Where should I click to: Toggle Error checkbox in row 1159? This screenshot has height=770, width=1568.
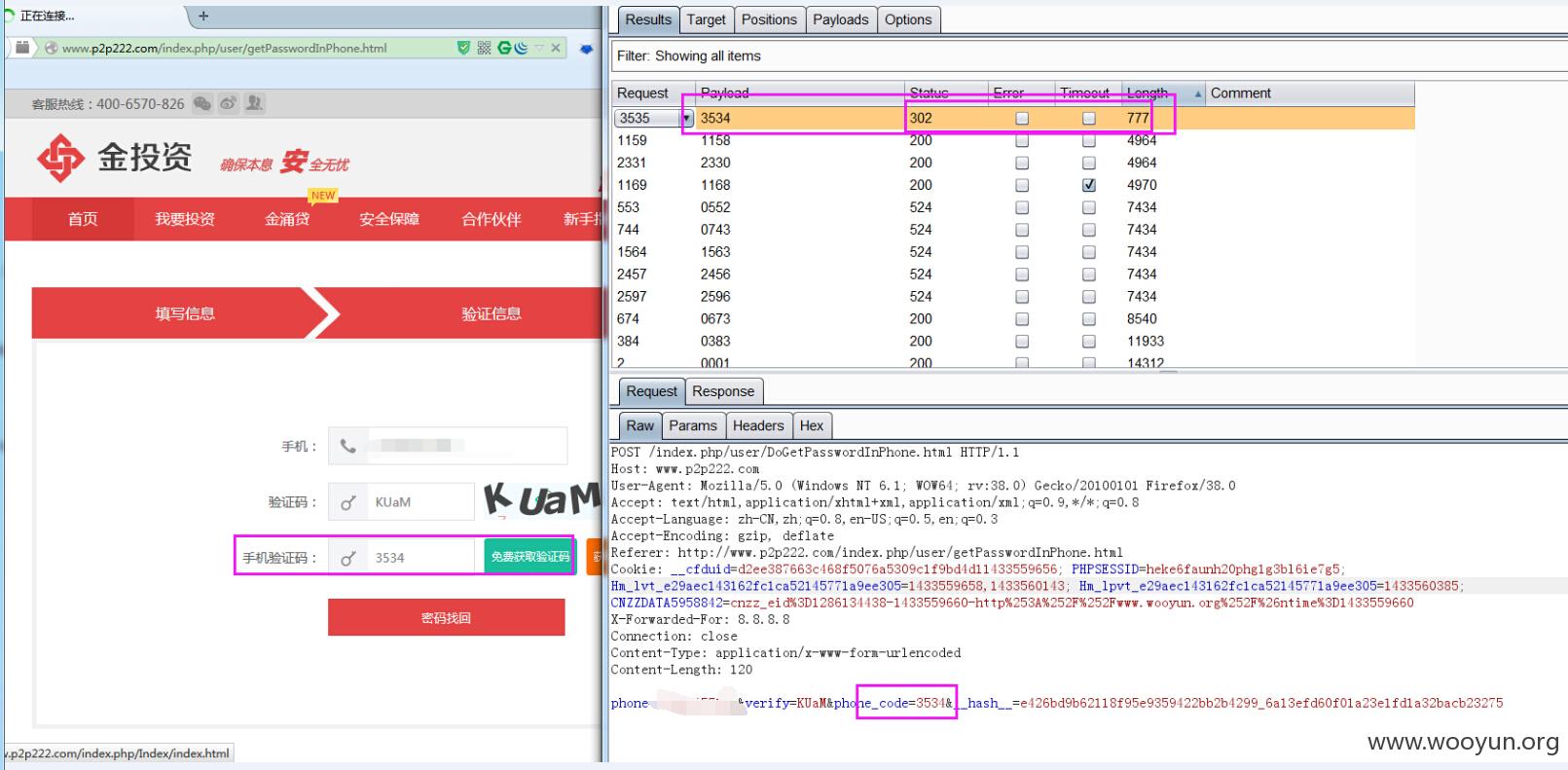point(1022,140)
